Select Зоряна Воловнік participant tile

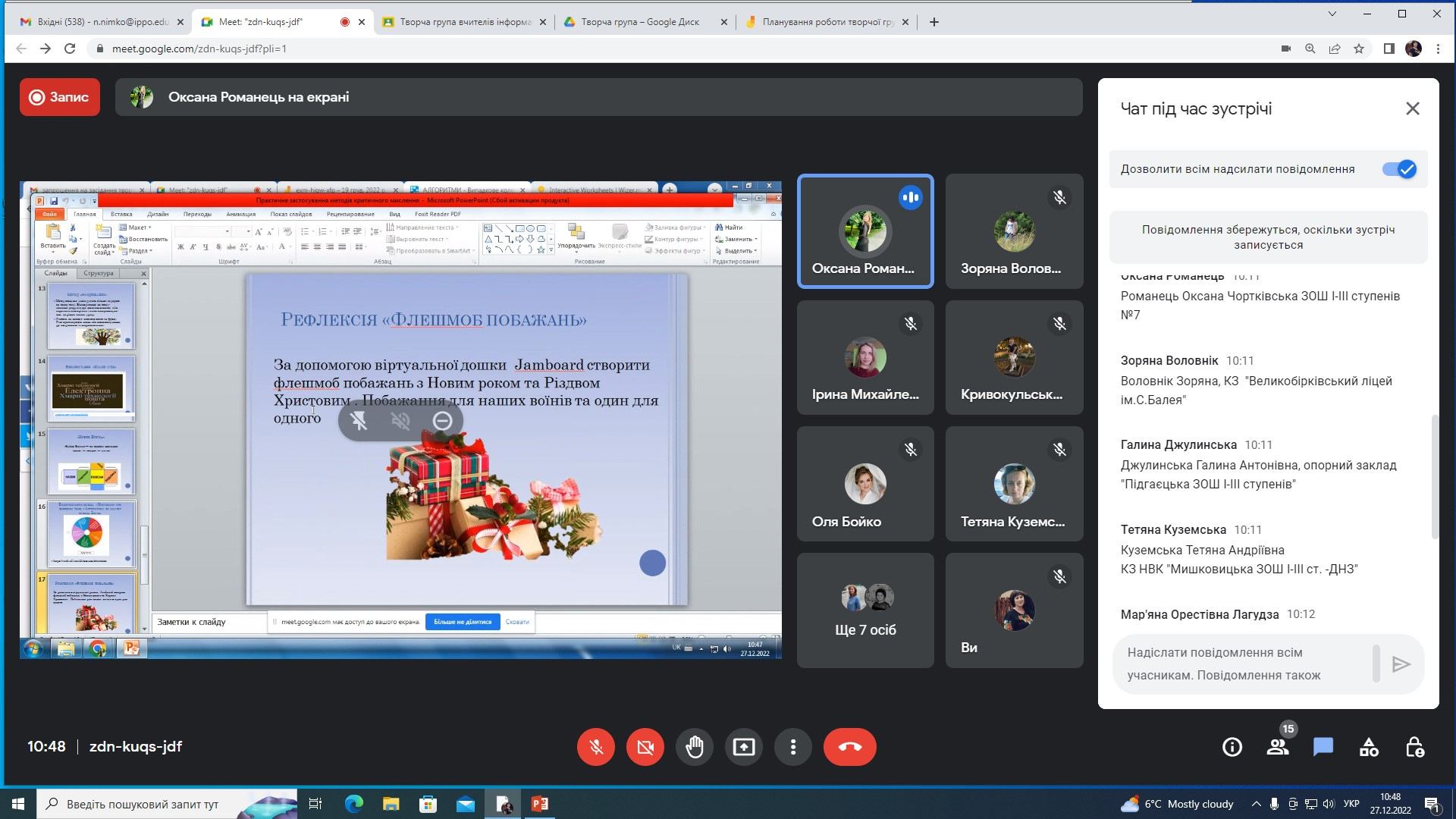click(1014, 231)
